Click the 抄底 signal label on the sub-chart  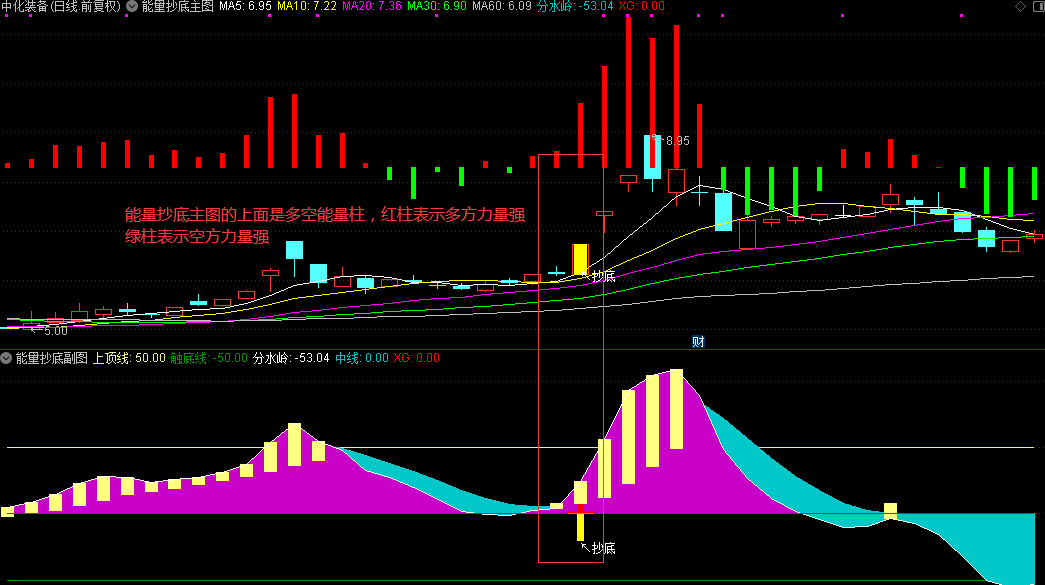604,548
